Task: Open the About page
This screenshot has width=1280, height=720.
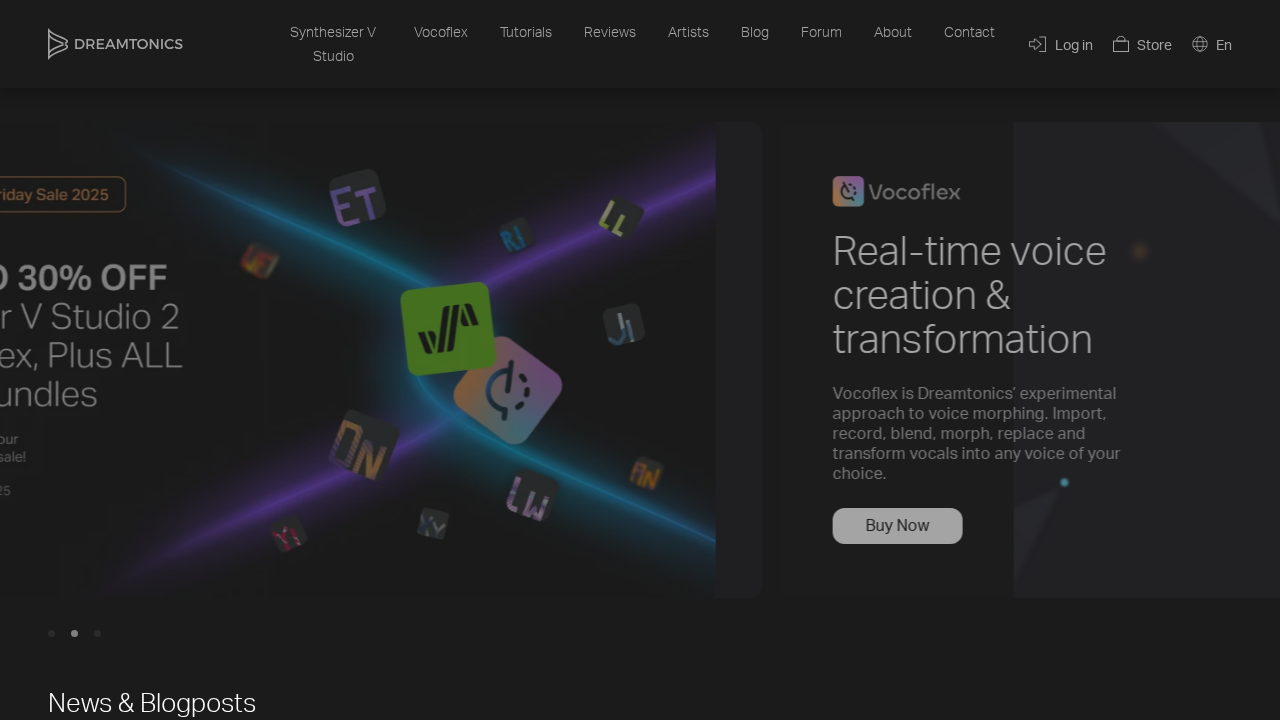Action: (x=892, y=32)
